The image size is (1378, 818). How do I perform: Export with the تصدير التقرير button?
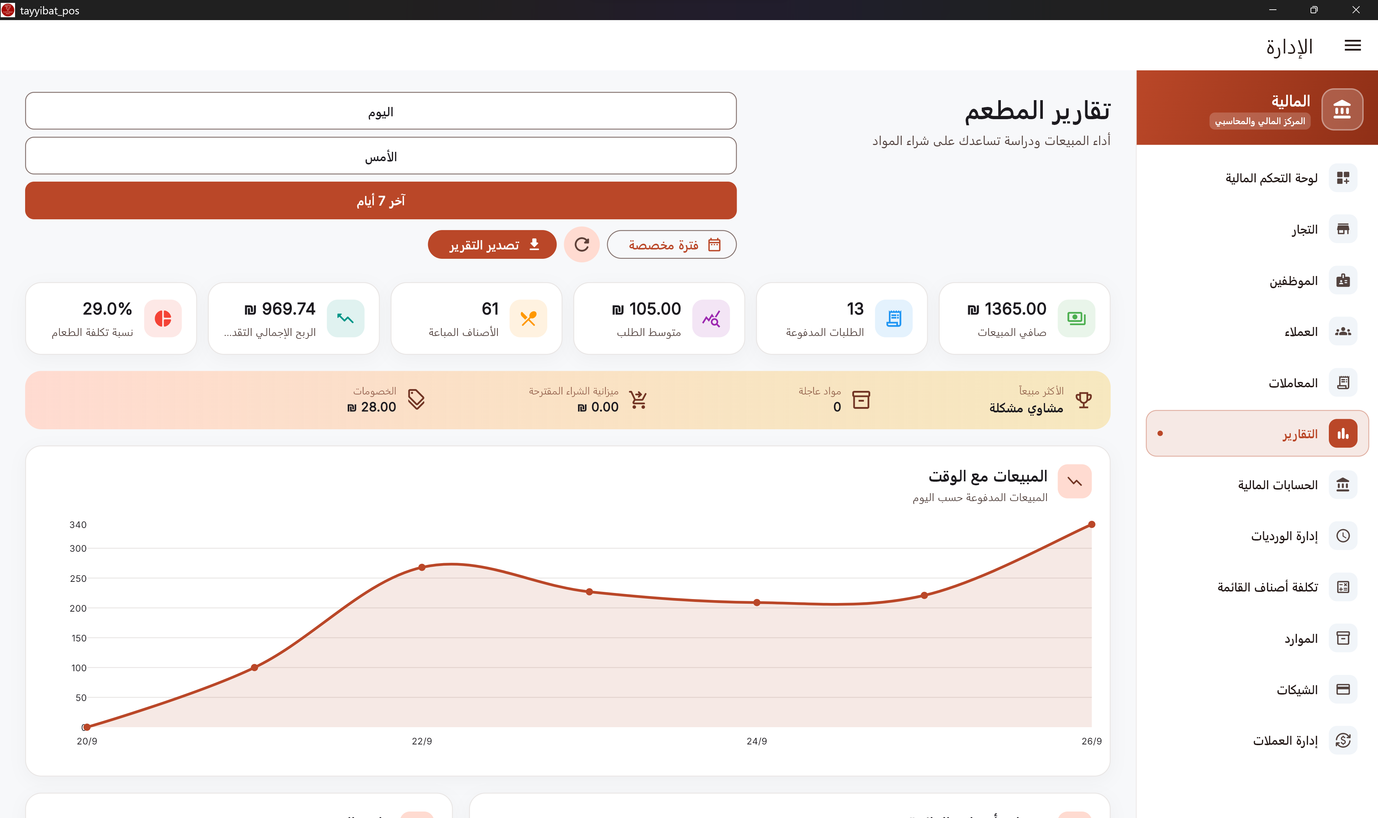(492, 245)
